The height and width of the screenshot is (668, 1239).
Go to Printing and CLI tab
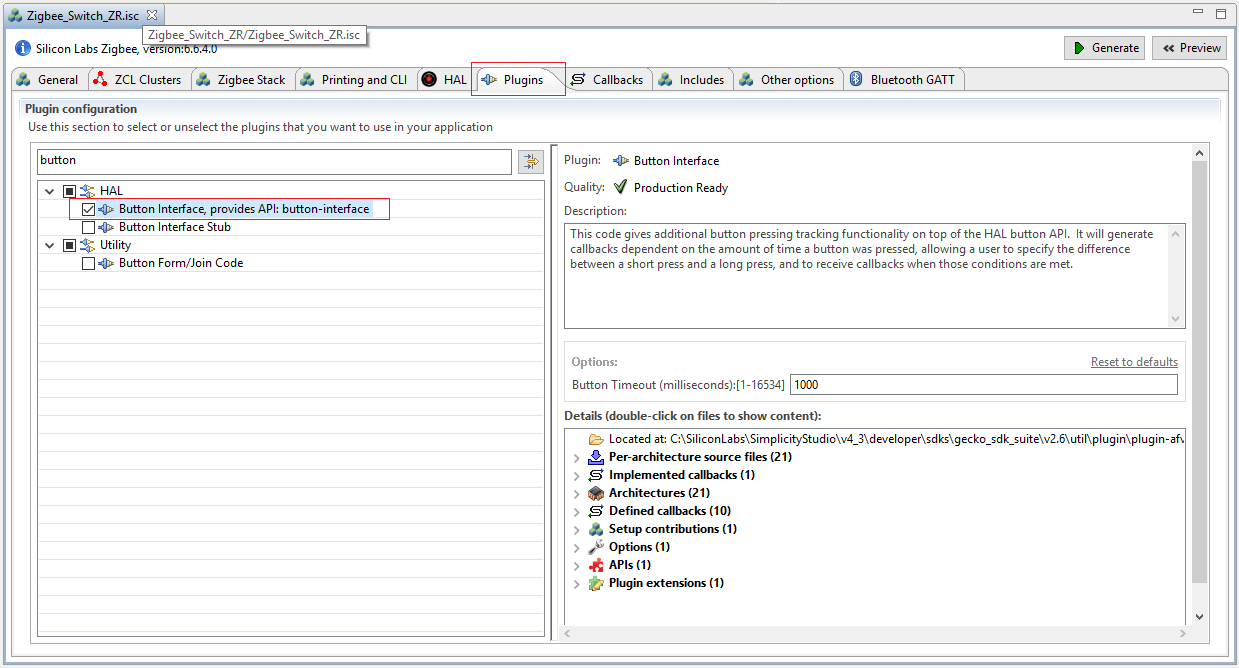click(355, 80)
